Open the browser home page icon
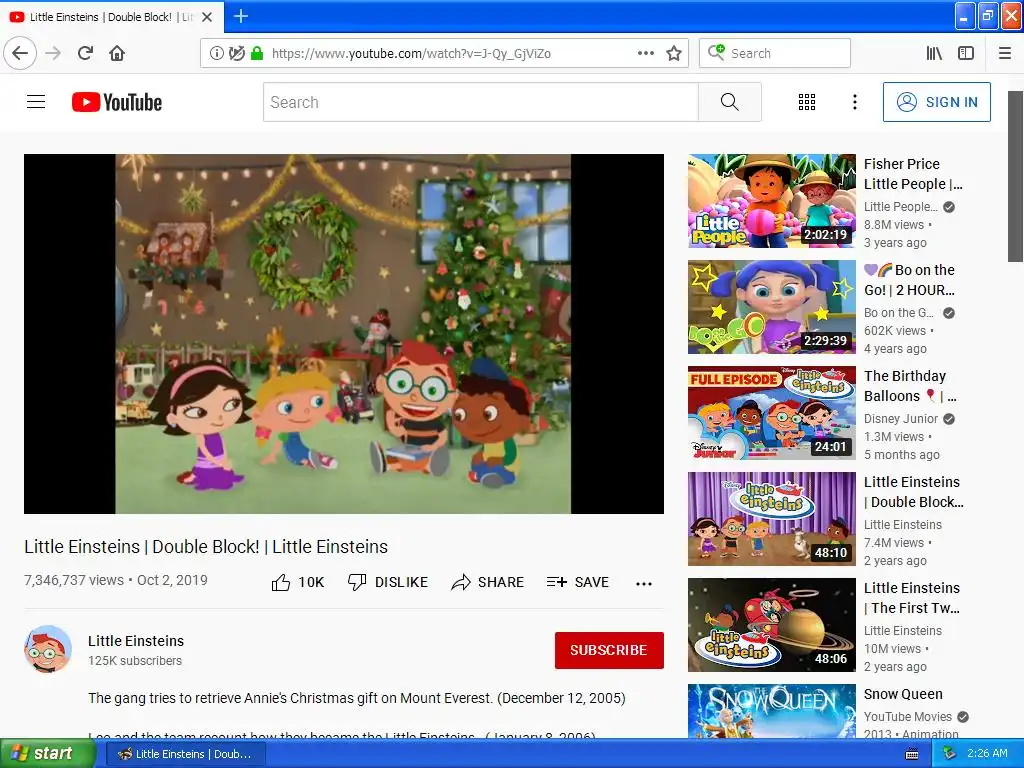This screenshot has height=768, width=1024. [x=117, y=53]
